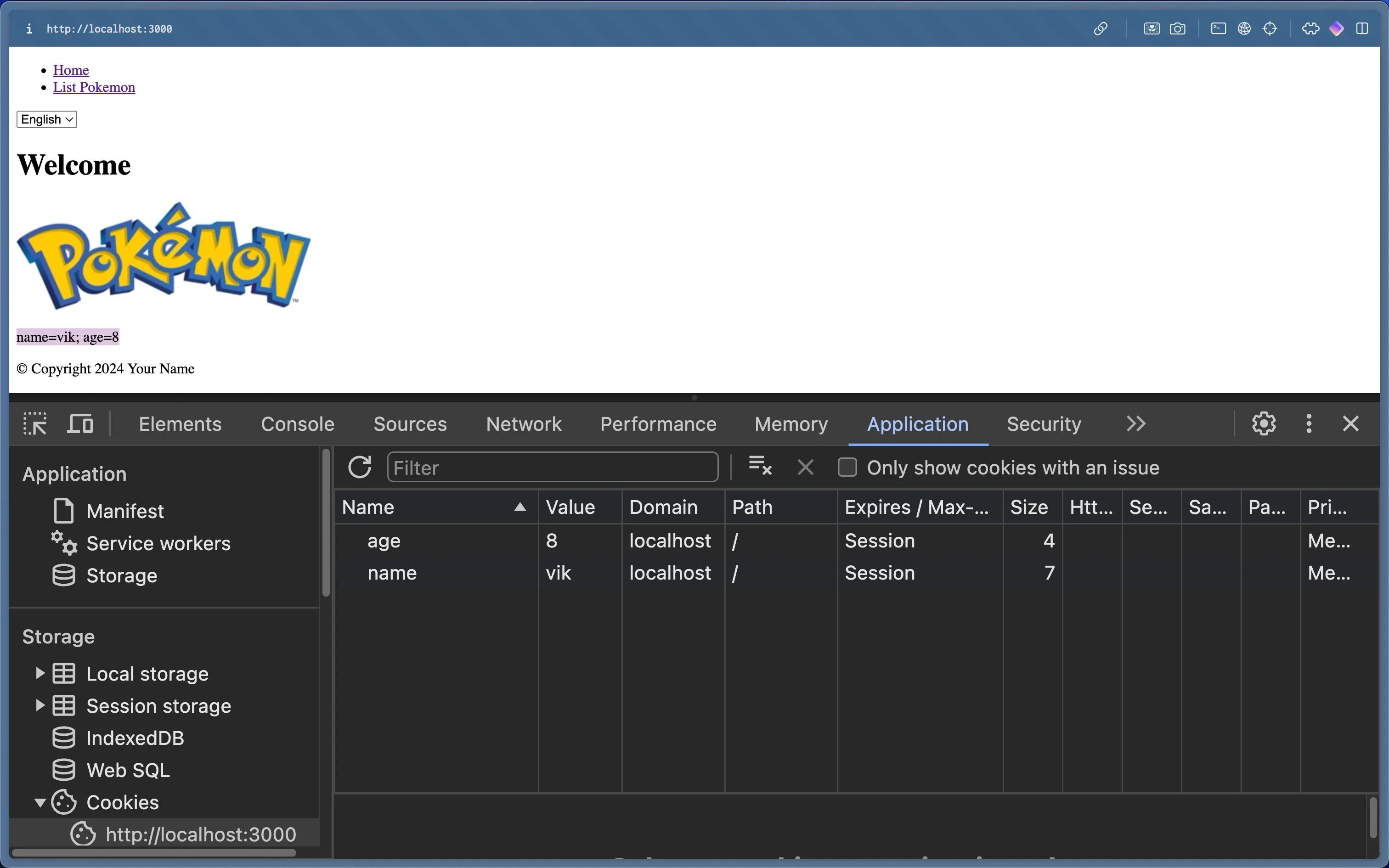
Task: Click the IndexedDB database icon
Action: (64, 738)
